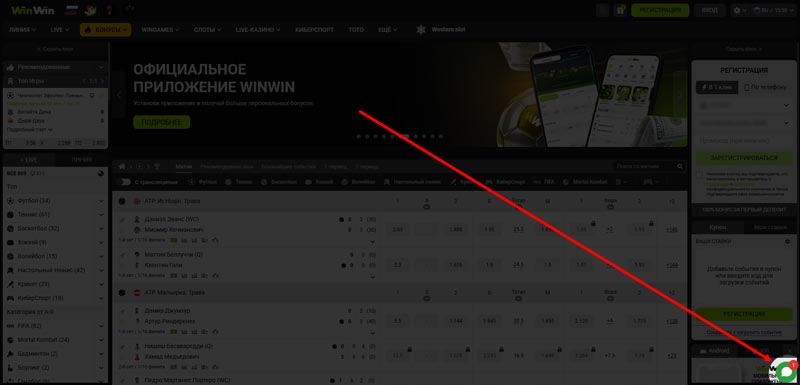Select the Теннис filter in sports strip

click(238, 182)
